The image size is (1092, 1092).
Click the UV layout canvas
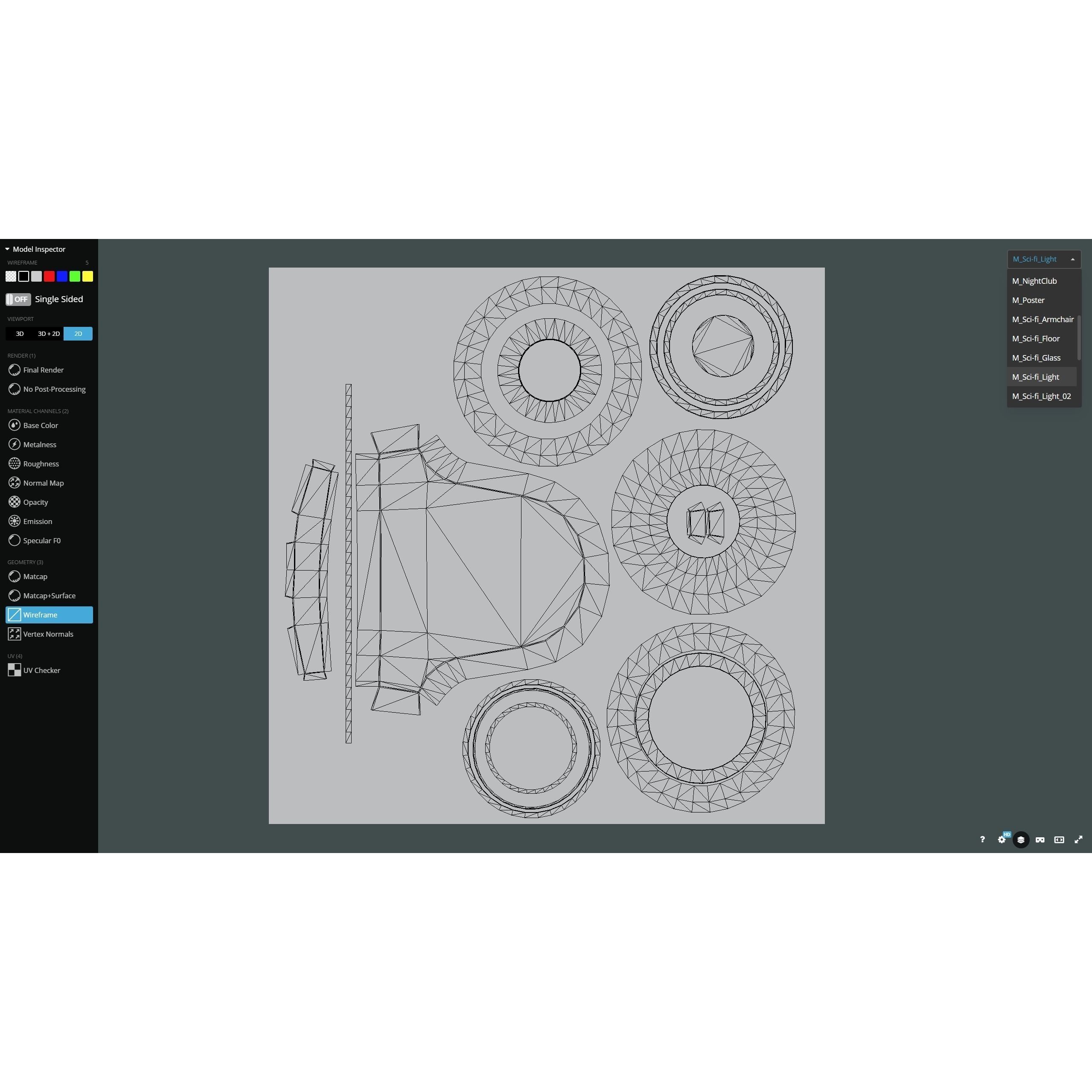[547, 546]
